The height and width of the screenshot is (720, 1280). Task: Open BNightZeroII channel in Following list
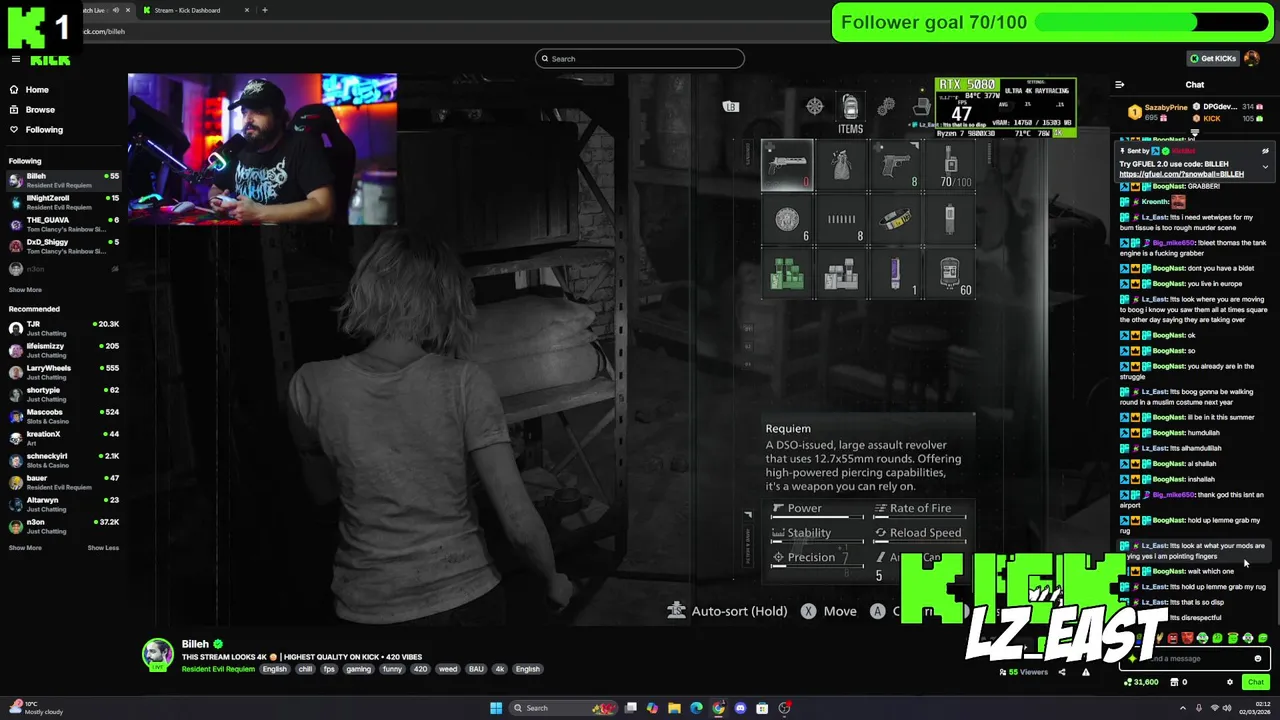(62, 202)
